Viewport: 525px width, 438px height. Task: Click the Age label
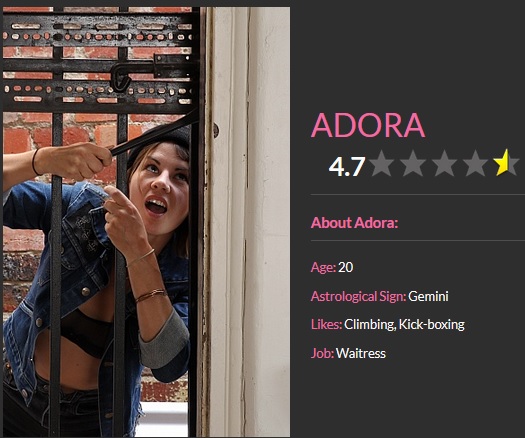[x=323, y=268]
